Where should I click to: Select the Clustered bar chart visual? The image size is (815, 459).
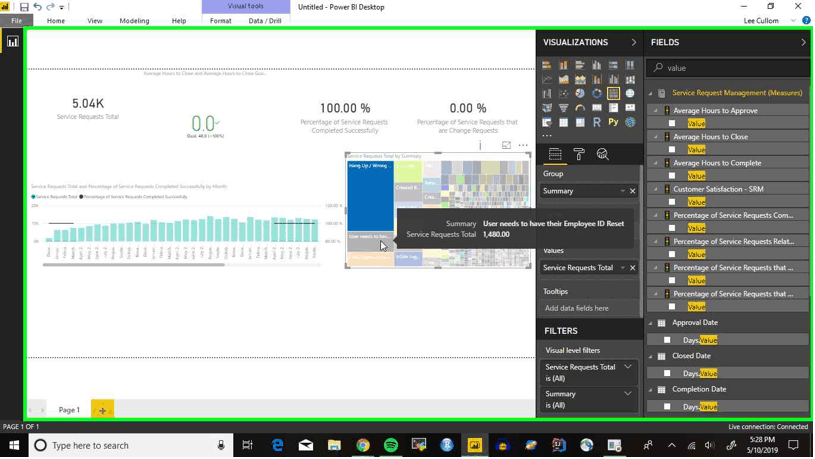[580, 65]
